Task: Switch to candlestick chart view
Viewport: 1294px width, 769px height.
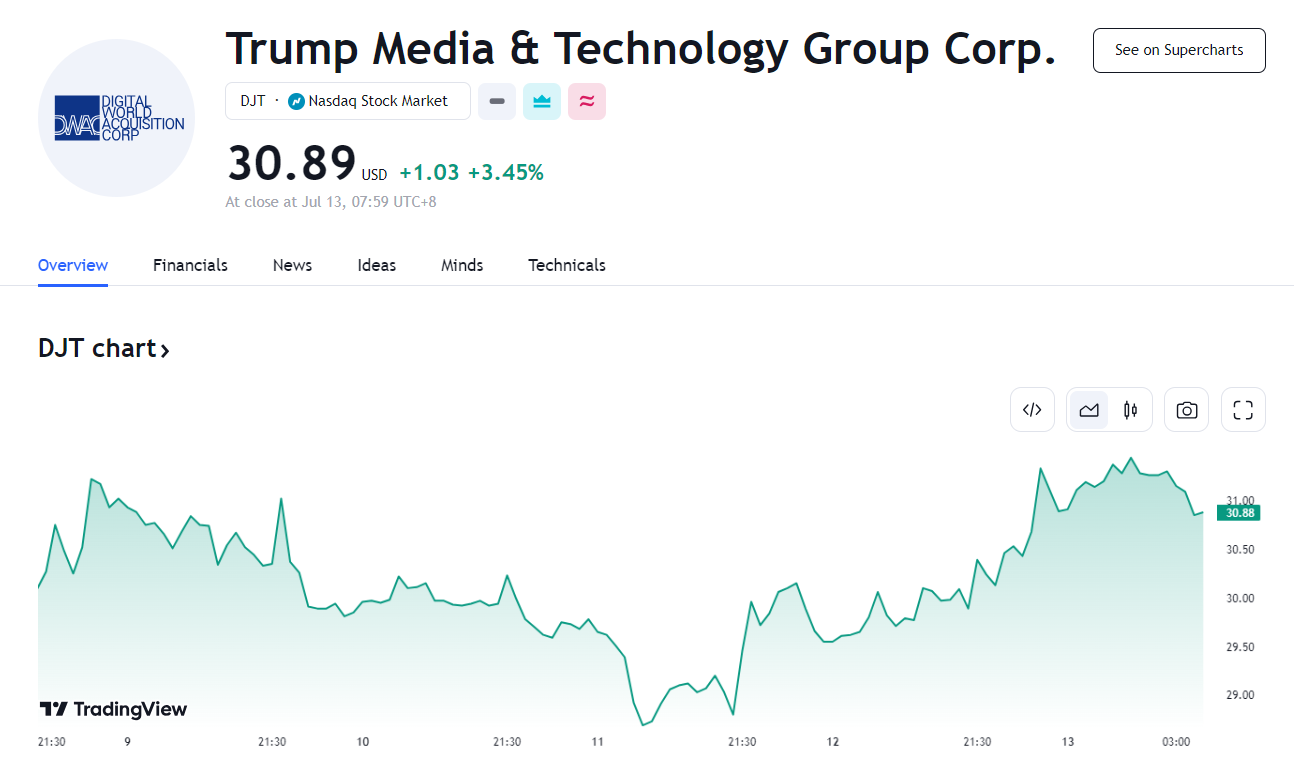Action: coord(1131,410)
